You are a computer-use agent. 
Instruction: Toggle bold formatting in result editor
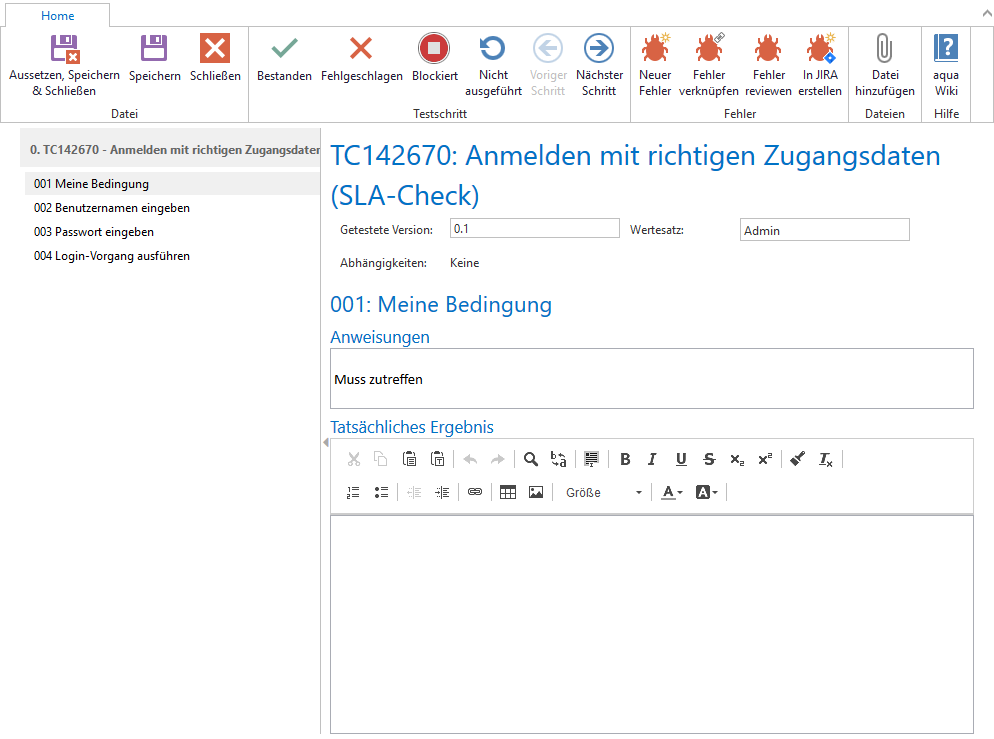click(625, 459)
